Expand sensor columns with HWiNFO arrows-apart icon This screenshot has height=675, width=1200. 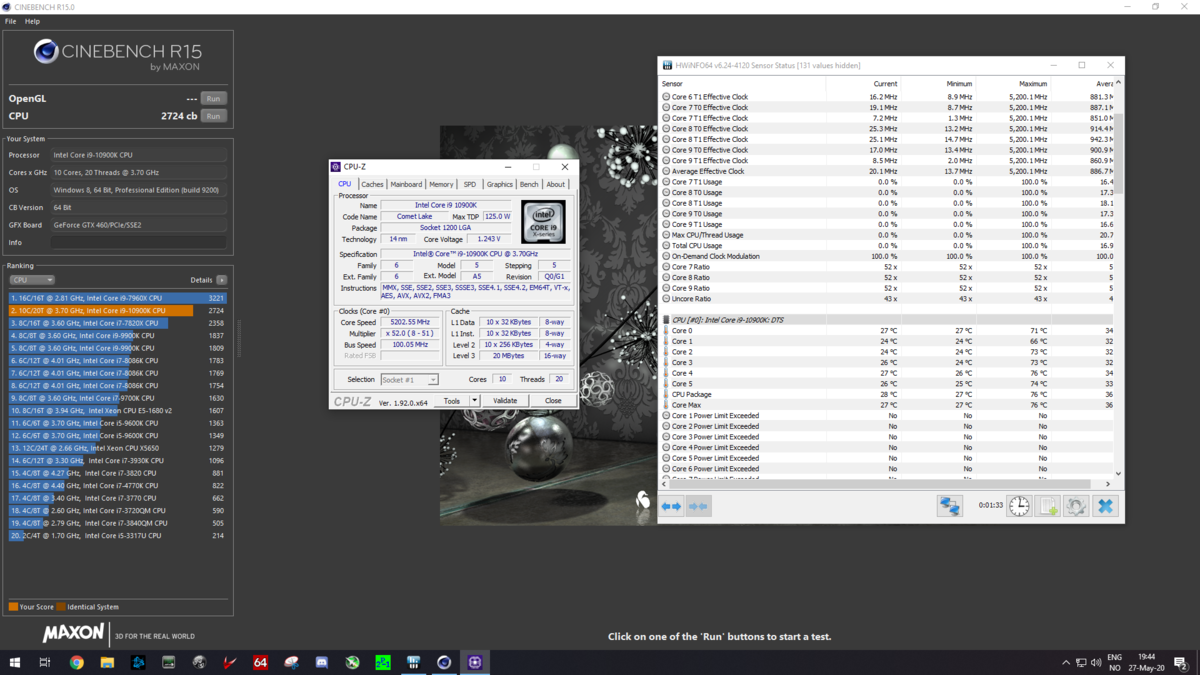671,506
